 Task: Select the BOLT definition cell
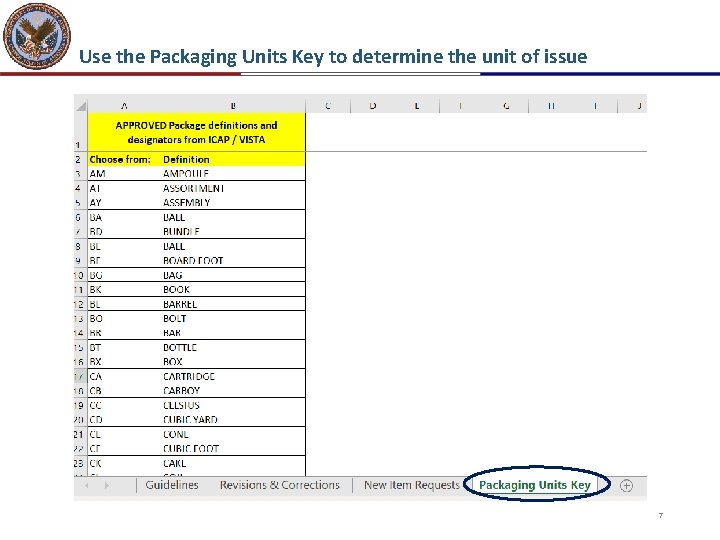point(233,318)
